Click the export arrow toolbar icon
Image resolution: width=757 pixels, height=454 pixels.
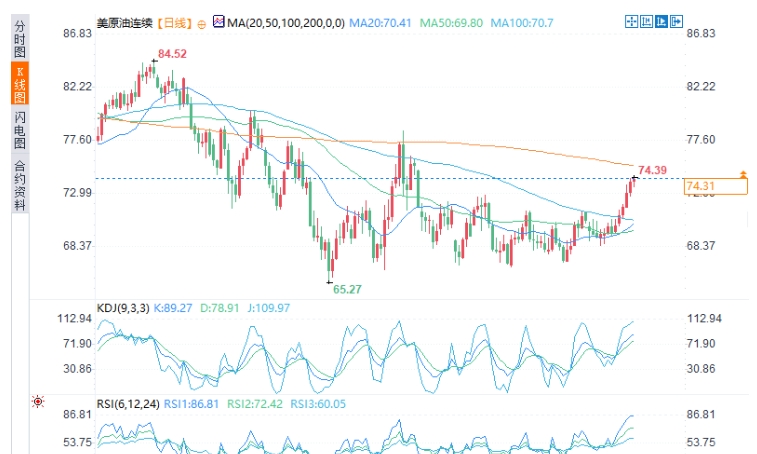[676, 21]
